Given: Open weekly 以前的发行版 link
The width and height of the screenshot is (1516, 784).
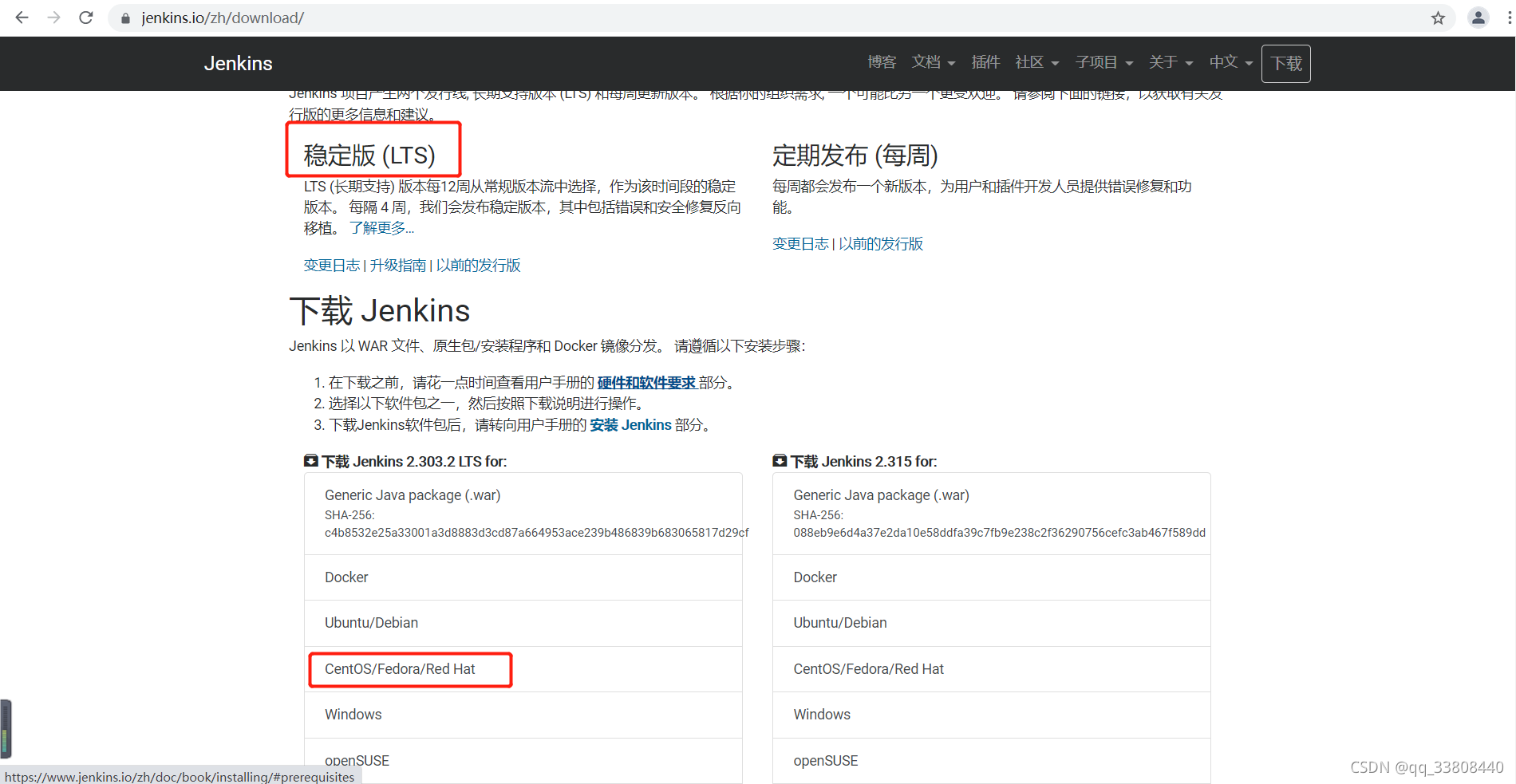Looking at the screenshot, I should tap(881, 244).
